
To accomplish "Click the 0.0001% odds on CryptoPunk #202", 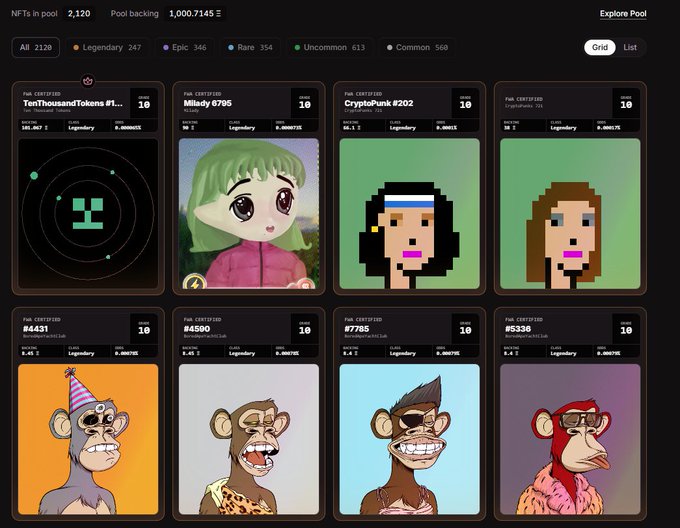I will tap(447, 128).
